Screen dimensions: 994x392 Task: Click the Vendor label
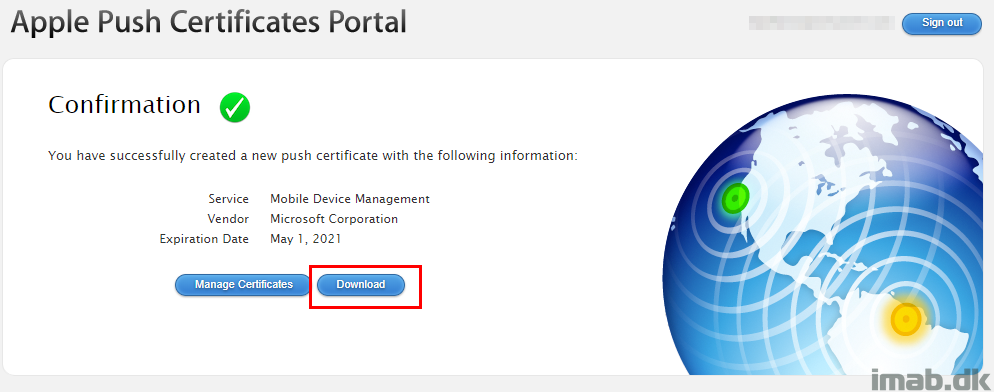pos(228,219)
